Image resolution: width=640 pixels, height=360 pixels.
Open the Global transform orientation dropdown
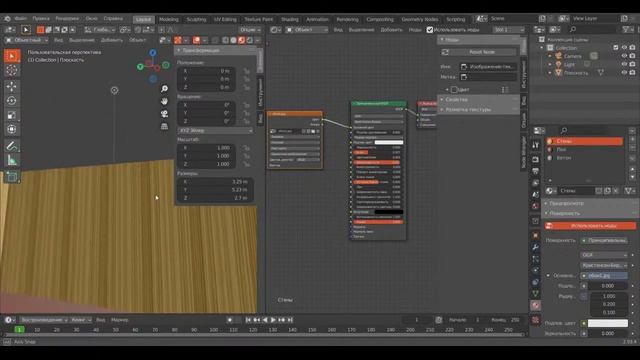pos(100,30)
